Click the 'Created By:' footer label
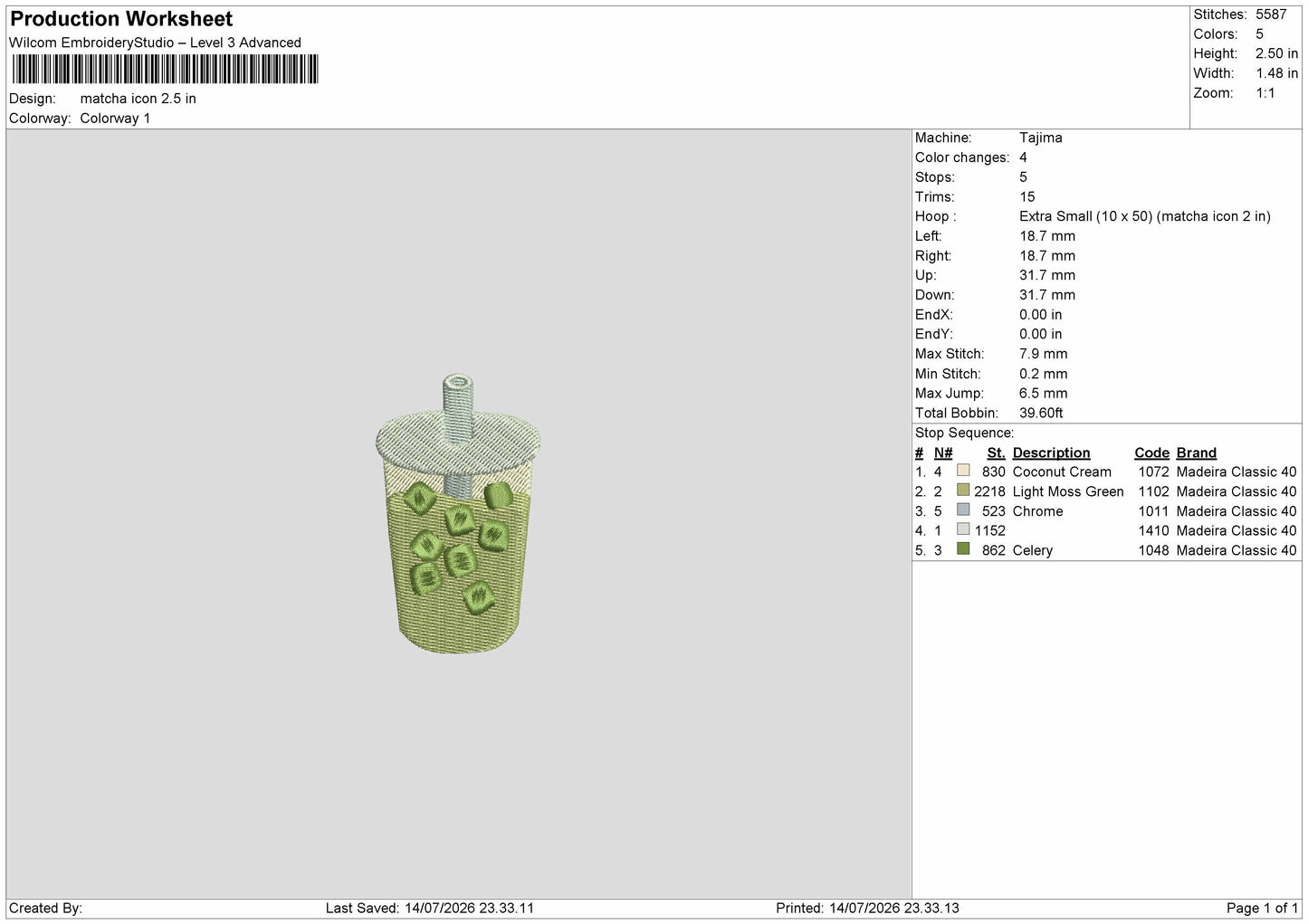The width and height of the screenshot is (1308, 924). (45, 908)
